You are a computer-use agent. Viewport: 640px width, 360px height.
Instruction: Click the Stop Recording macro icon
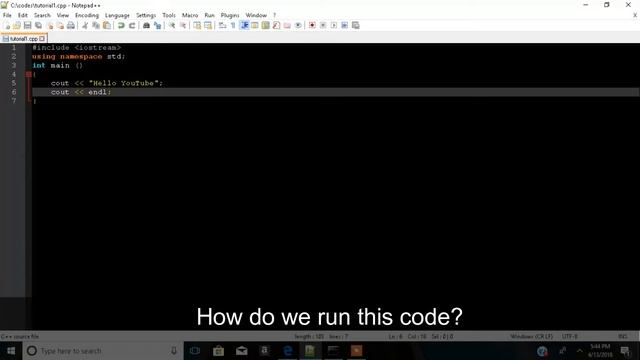click(323, 25)
